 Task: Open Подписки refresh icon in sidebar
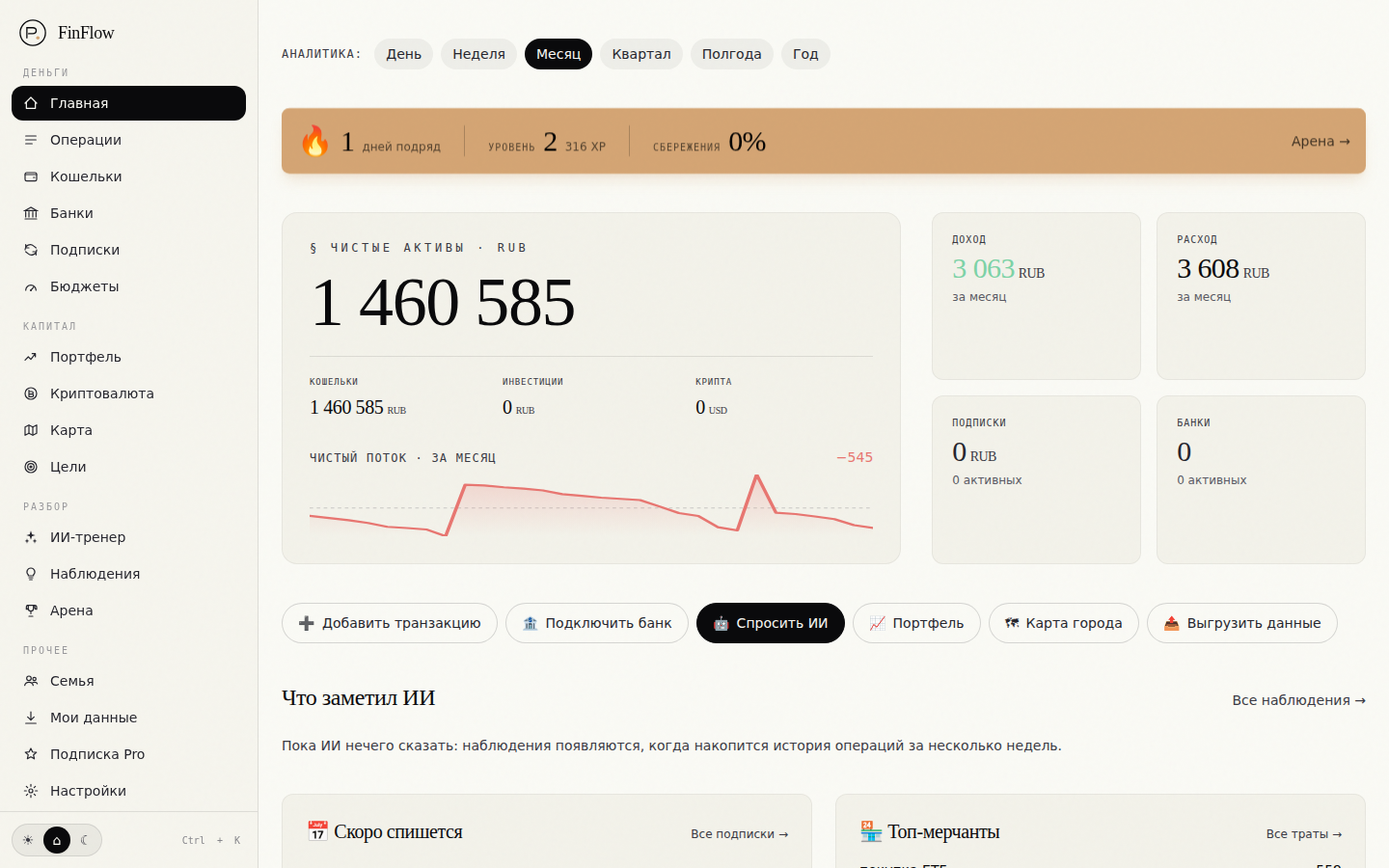coord(31,250)
